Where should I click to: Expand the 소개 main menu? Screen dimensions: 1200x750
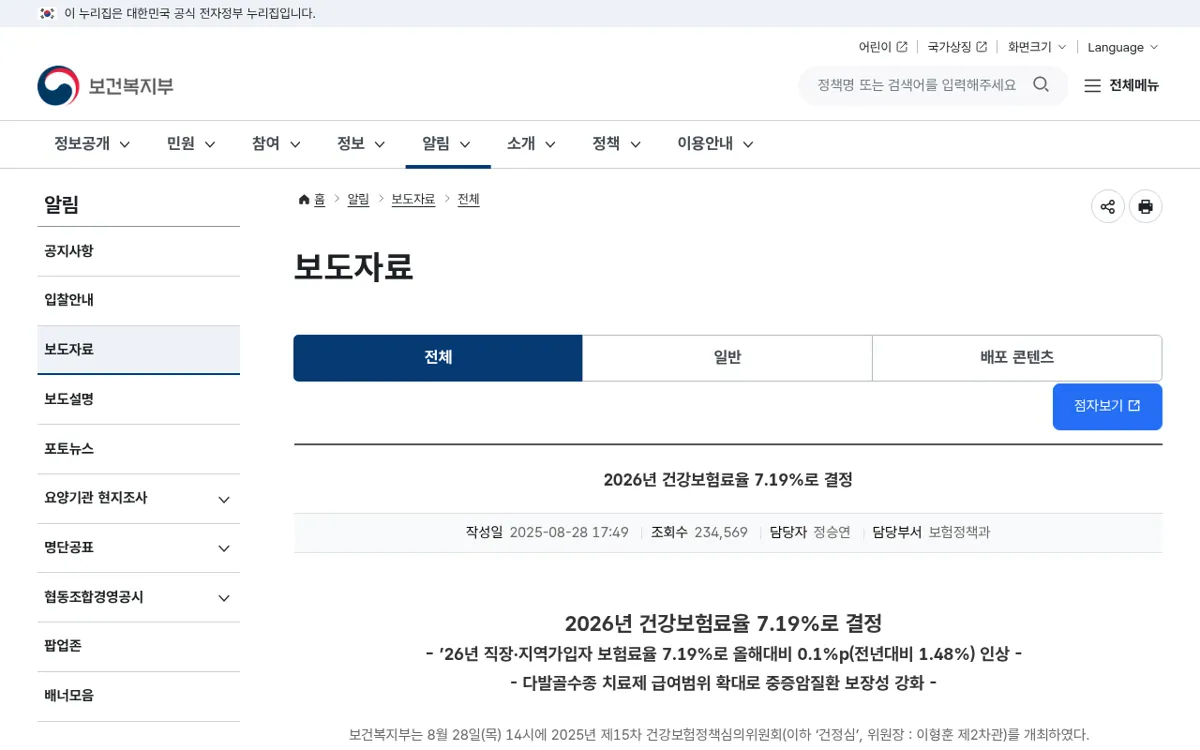(x=532, y=144)
